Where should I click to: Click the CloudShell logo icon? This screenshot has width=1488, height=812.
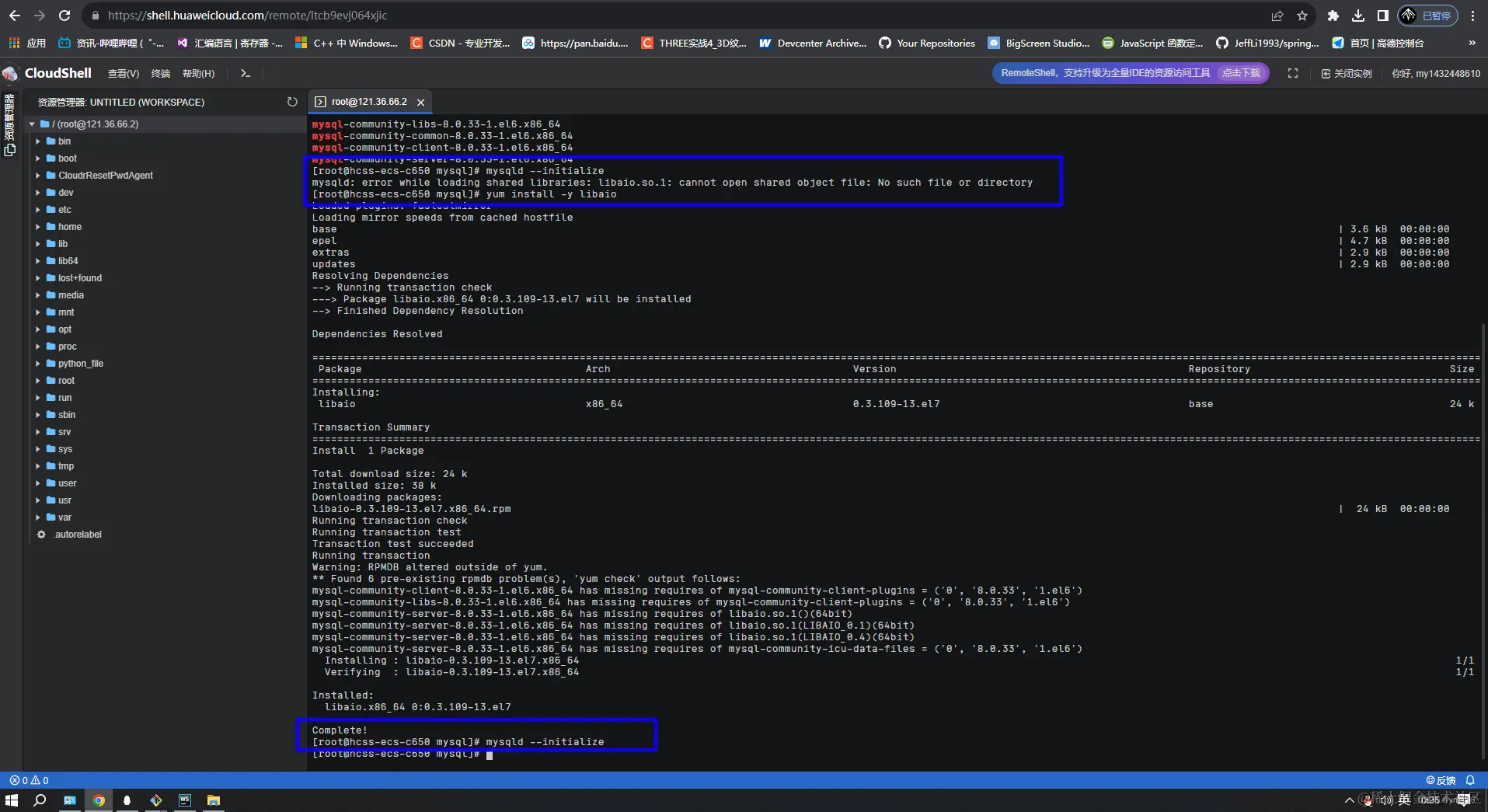[10, 73]
